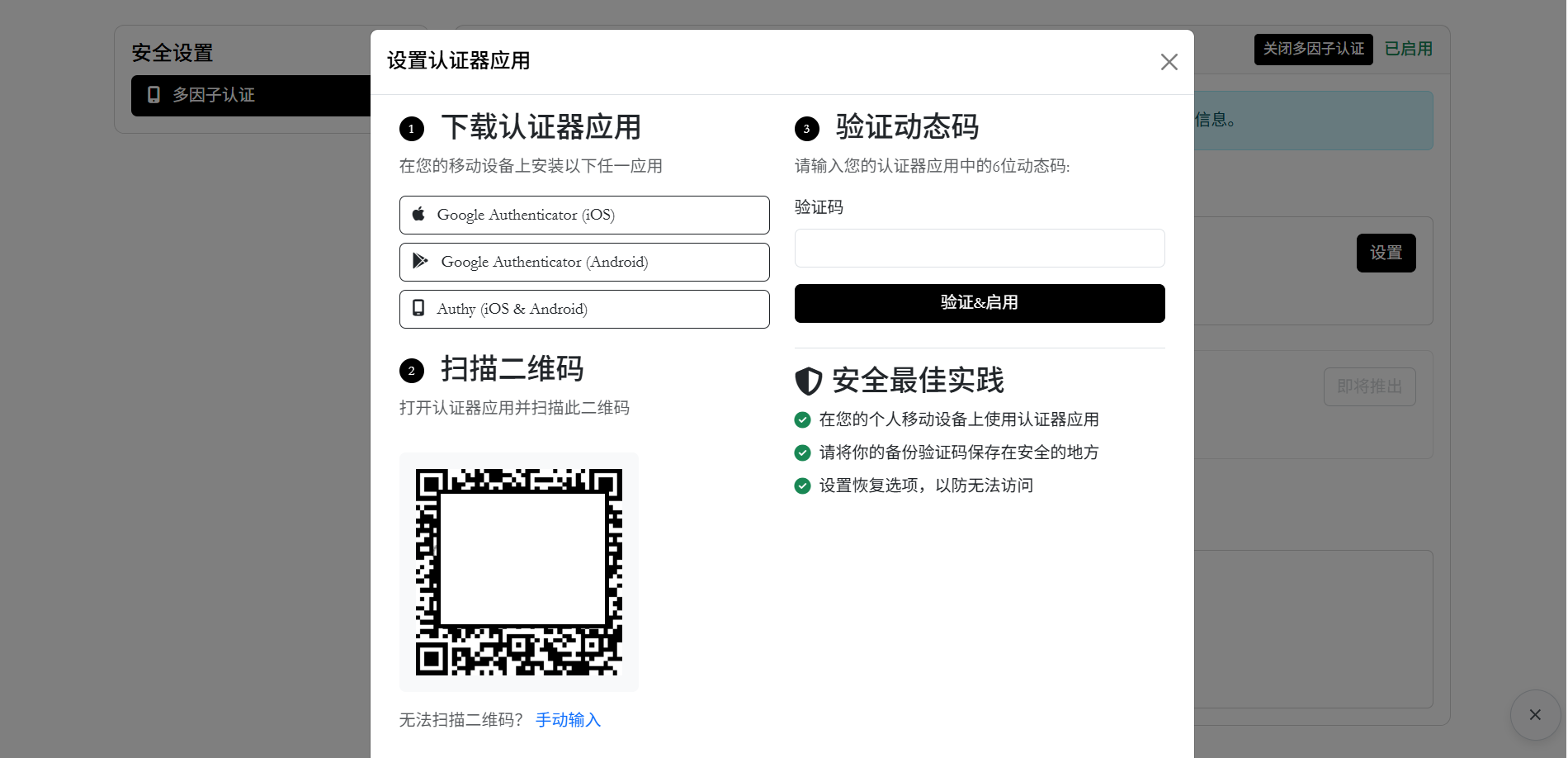1568x758 pixels.
Task: Focus the 验证码 input field
Action: [980, 248]
